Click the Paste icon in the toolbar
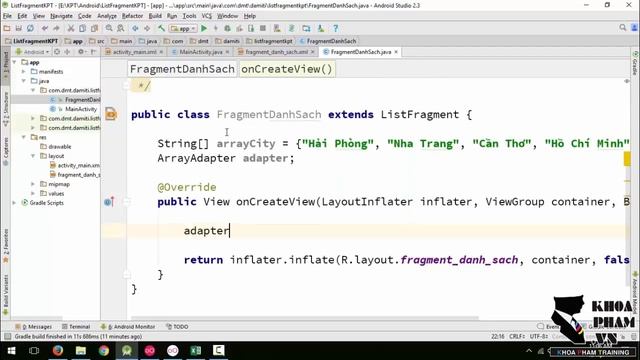This screenshot has width=640, height=360. pos(94,28)
